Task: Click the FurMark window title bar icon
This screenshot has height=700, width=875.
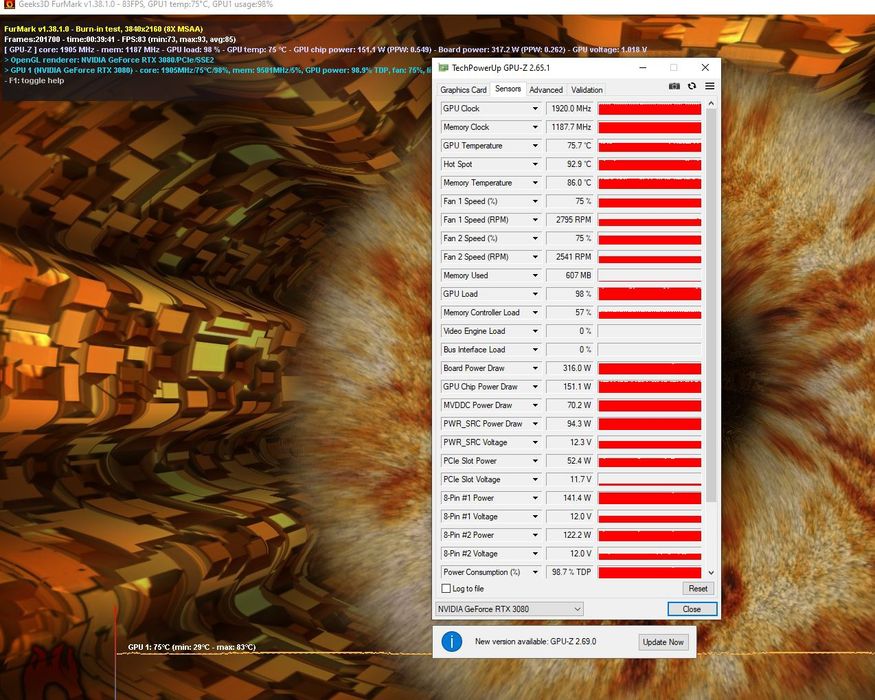Action: (x=8, y=4)
